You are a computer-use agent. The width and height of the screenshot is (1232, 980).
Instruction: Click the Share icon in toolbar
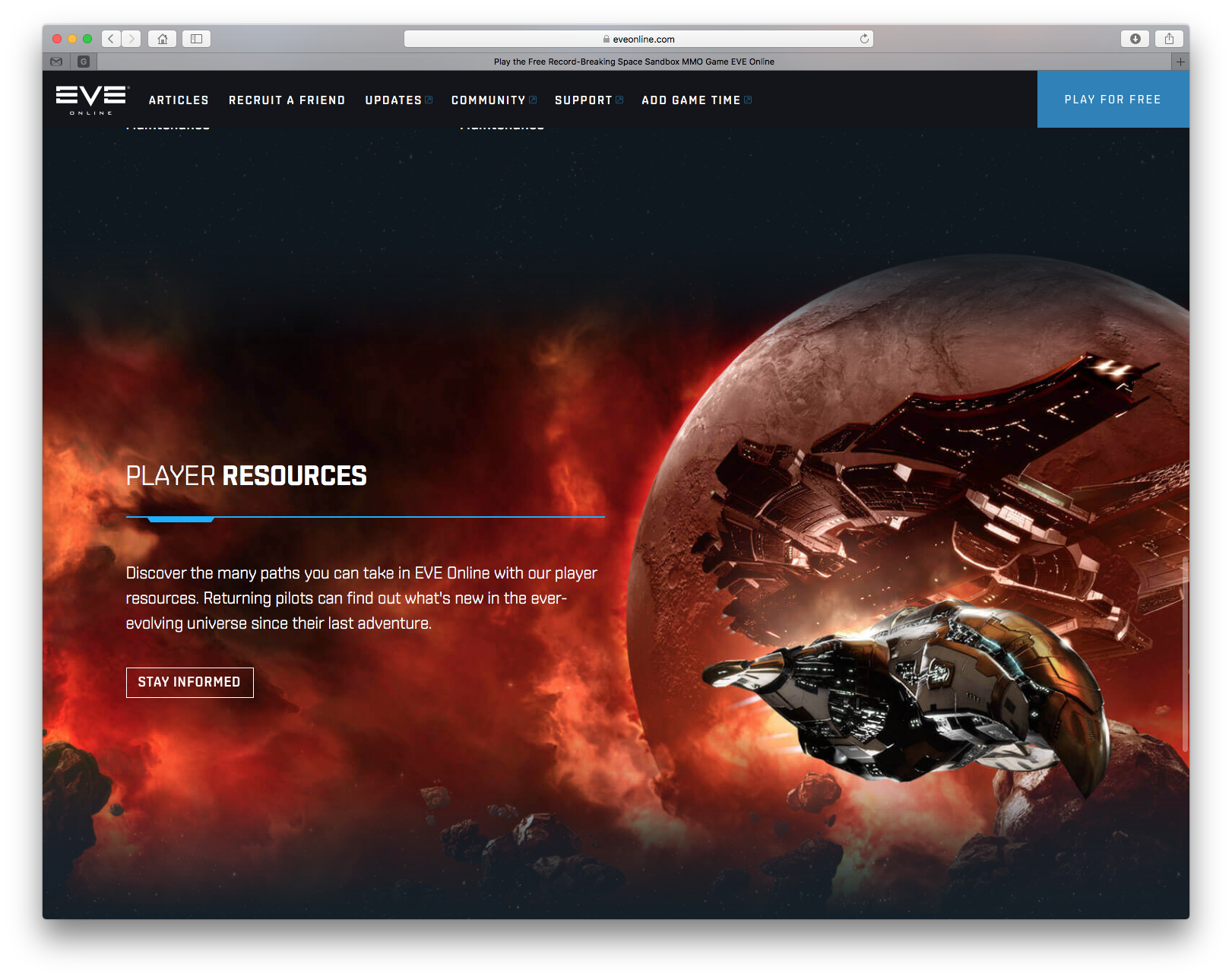[1169, 39]
